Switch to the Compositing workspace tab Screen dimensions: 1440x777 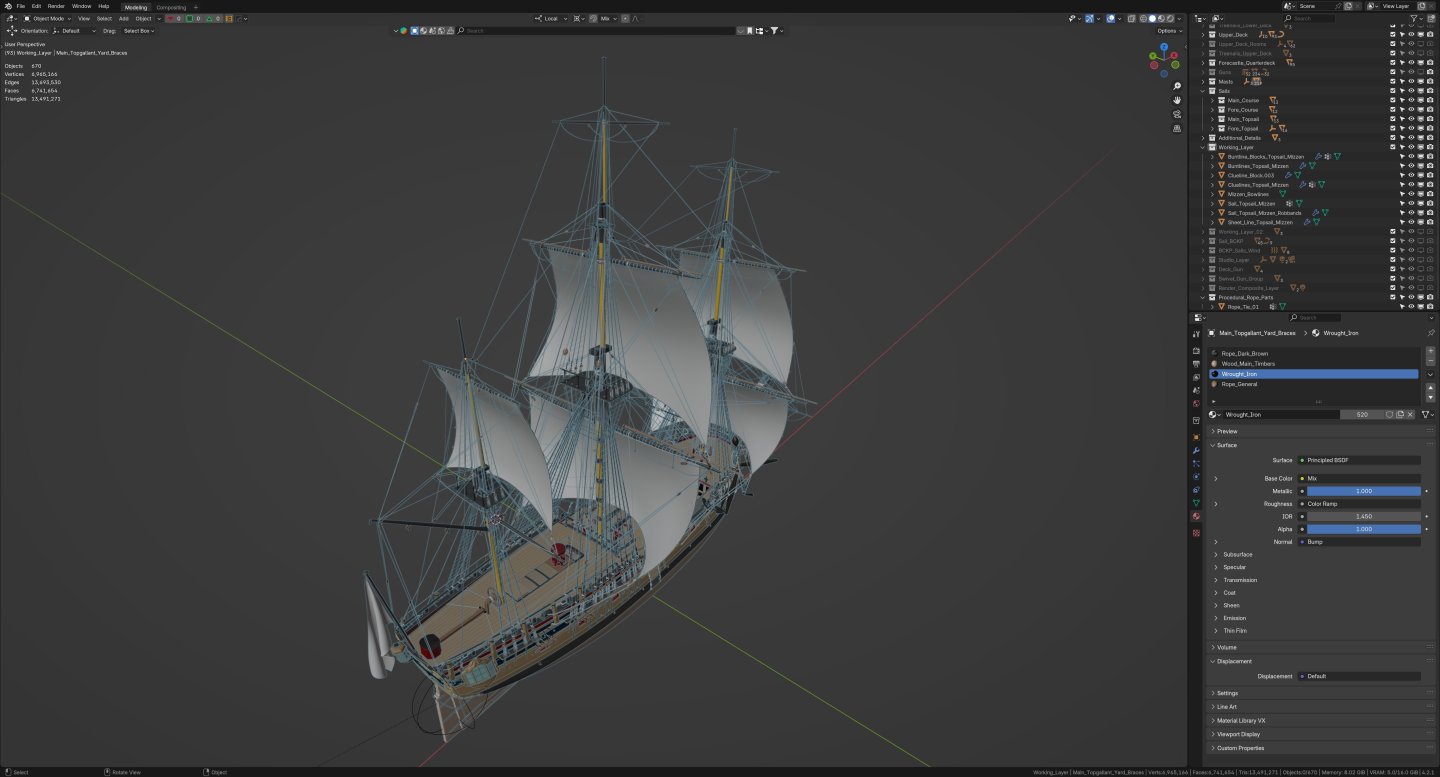pyautogui.click(x=171, y=7)
